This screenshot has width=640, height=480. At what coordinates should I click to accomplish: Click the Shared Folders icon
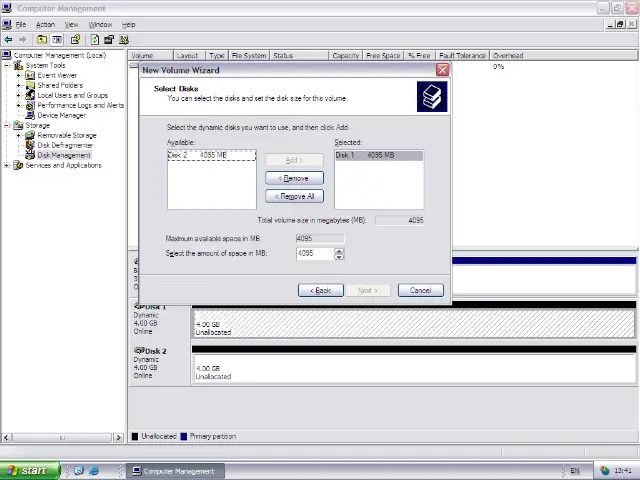pyautogui.click(x=30, y=85)
